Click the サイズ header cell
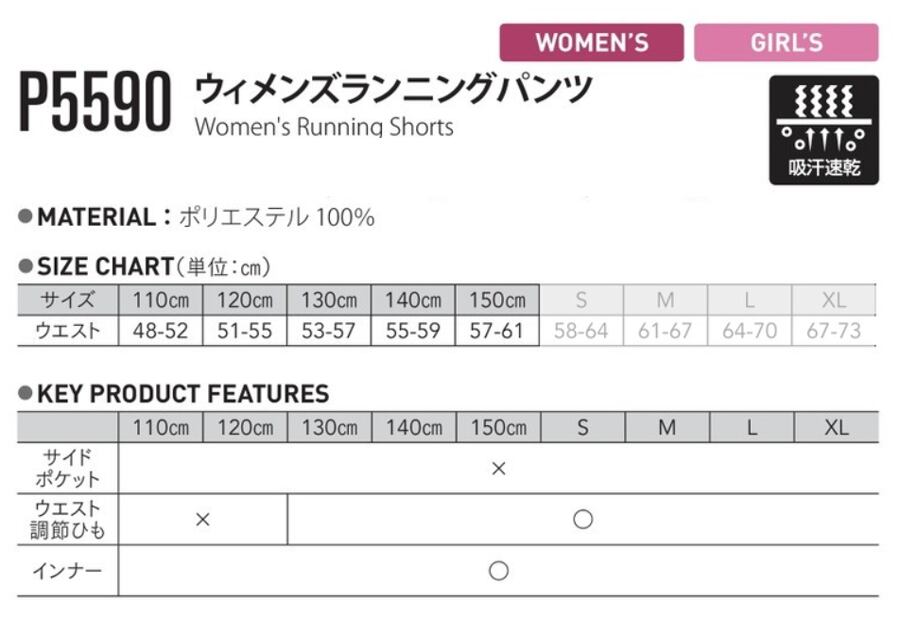 point(67,300)
